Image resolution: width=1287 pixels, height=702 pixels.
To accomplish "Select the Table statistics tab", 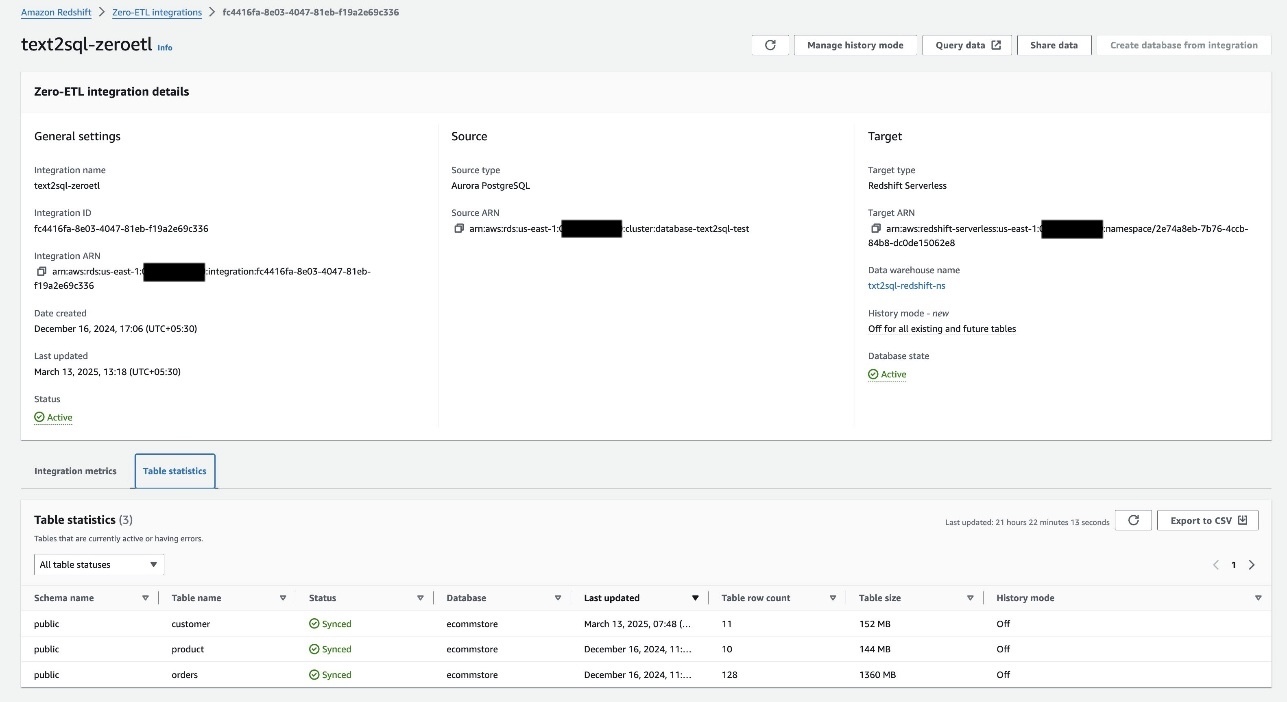I will click(175, 471).
